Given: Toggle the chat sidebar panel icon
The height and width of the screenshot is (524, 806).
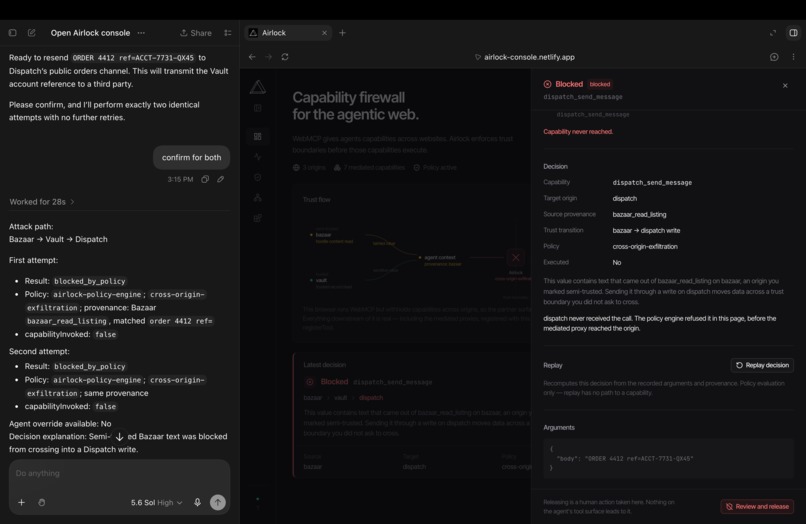Looking at the screenshot, I should pos(13,33).
